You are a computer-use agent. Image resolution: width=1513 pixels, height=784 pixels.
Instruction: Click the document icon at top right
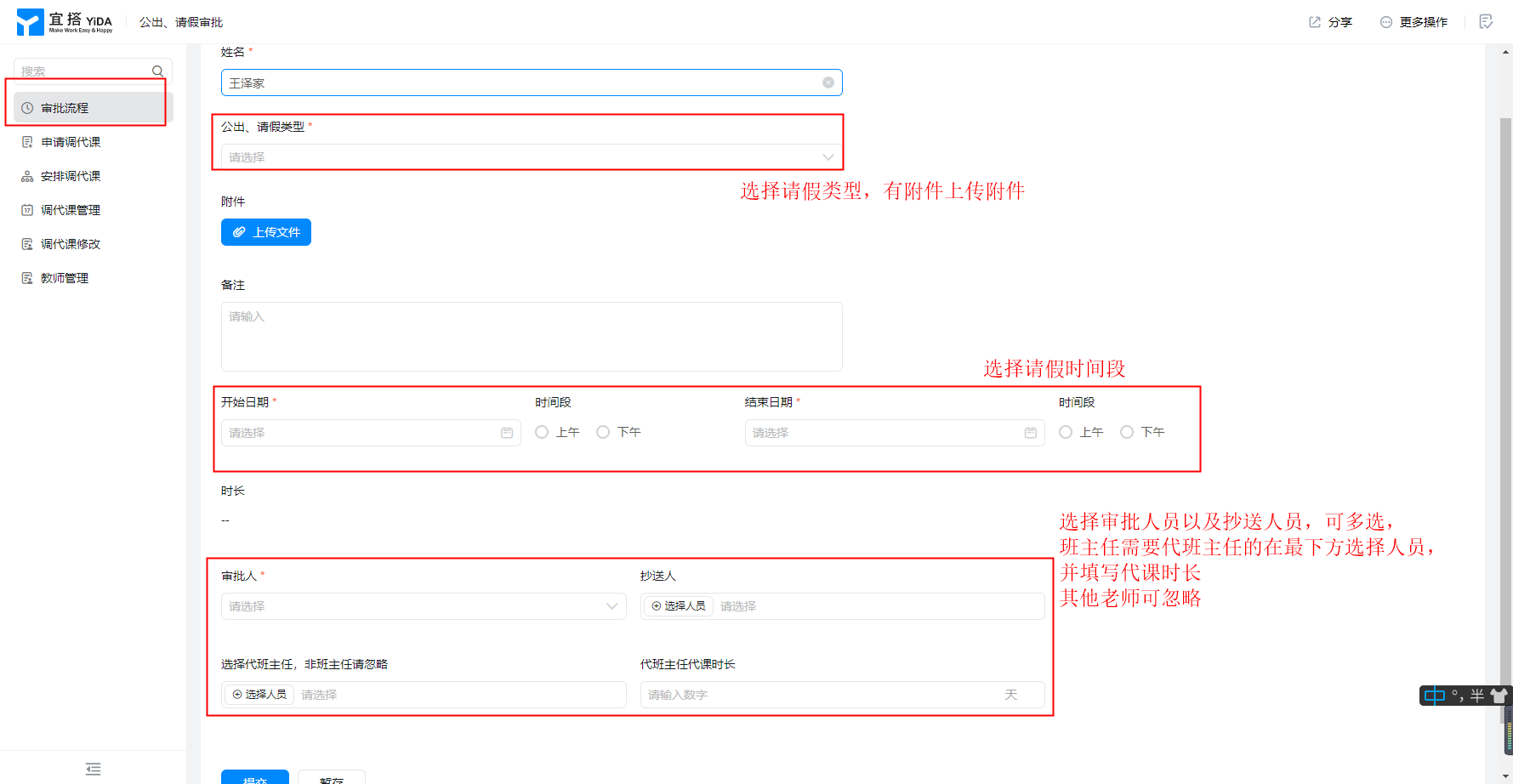coord(1486,22)
